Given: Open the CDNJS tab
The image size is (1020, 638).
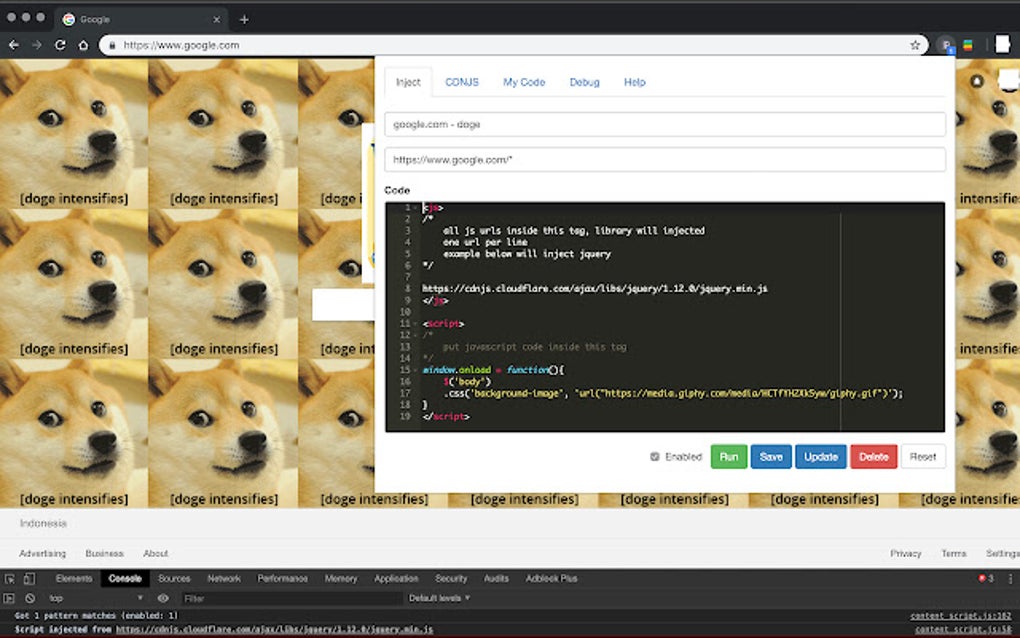Looking at the screenshot, I should click(x=462, y=82).
